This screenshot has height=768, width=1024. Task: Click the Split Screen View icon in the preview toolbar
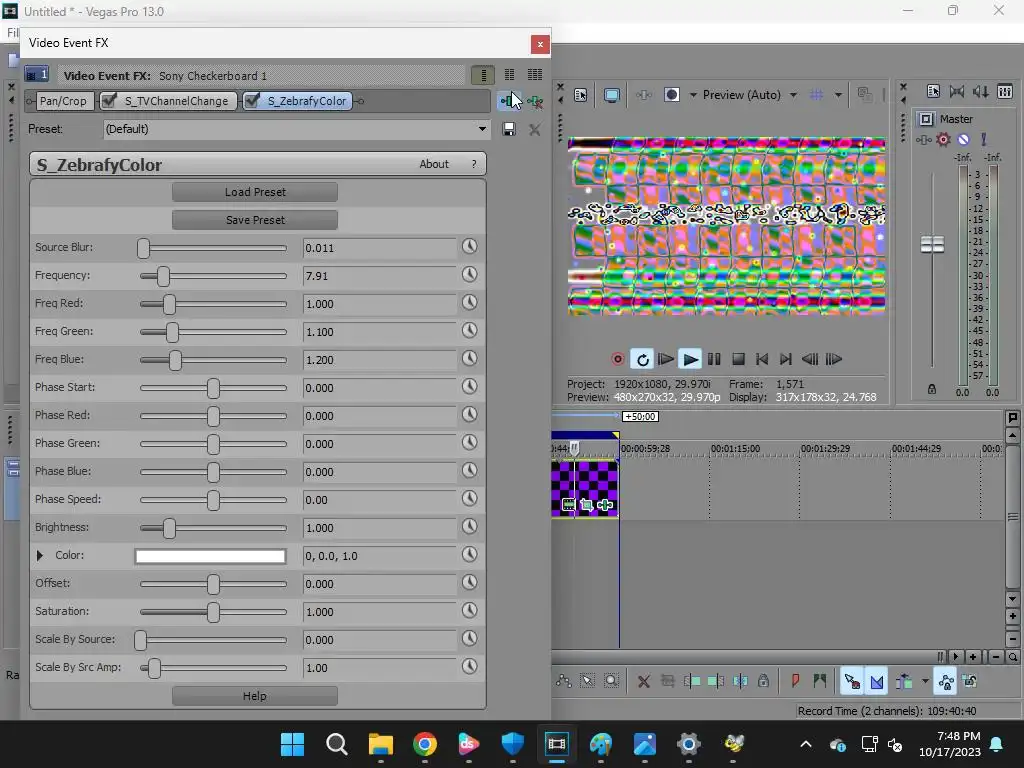coord(671,95)
